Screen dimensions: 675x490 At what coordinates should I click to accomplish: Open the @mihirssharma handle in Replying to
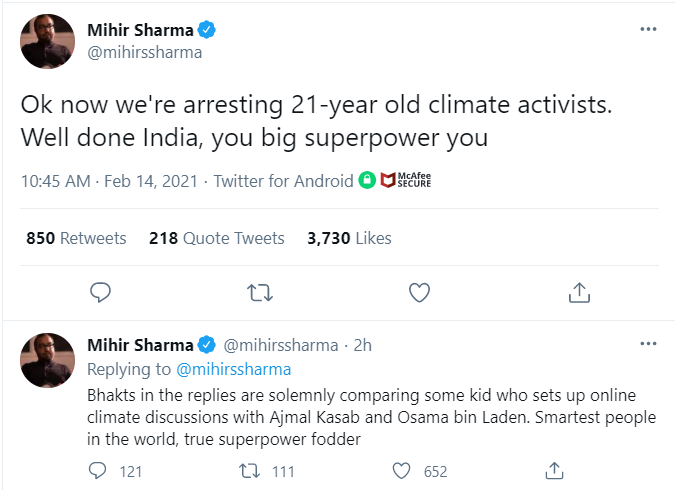pyautogui.click(x=234, y=370)
